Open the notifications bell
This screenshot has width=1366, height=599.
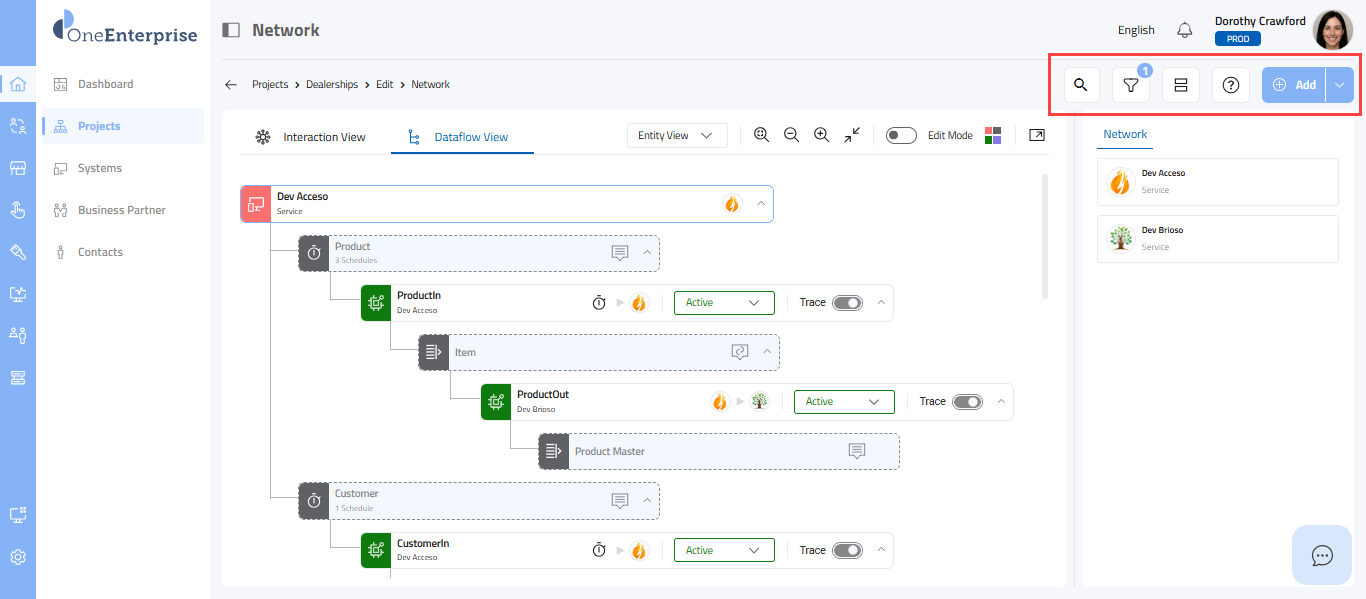click(1185, 30)
